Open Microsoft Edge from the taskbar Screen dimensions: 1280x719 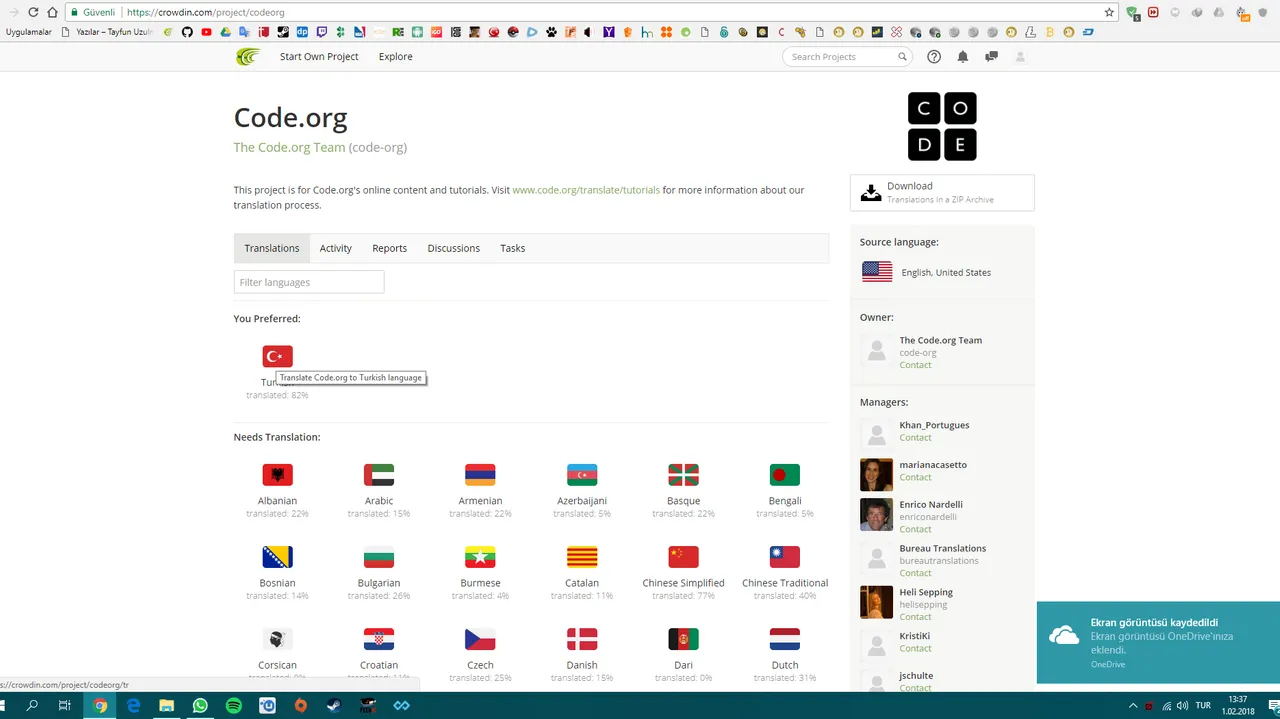click(x=133, y=705)
